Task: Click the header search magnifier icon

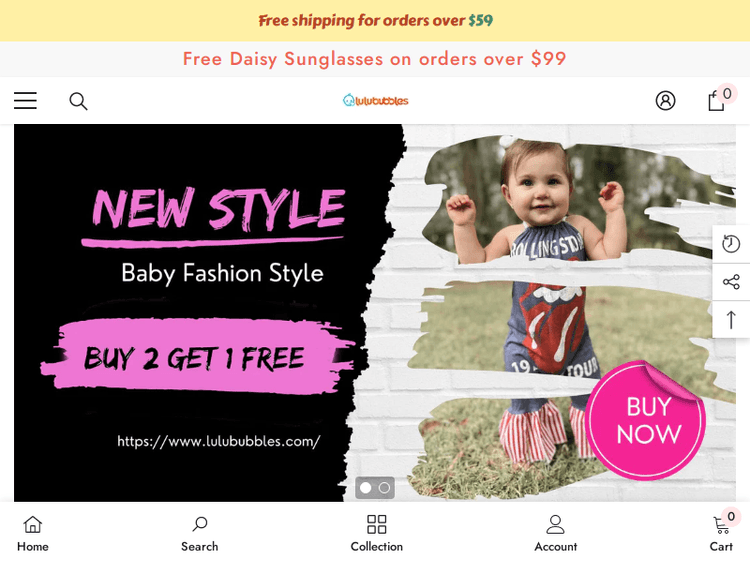Action: click(x=78, y=101)
